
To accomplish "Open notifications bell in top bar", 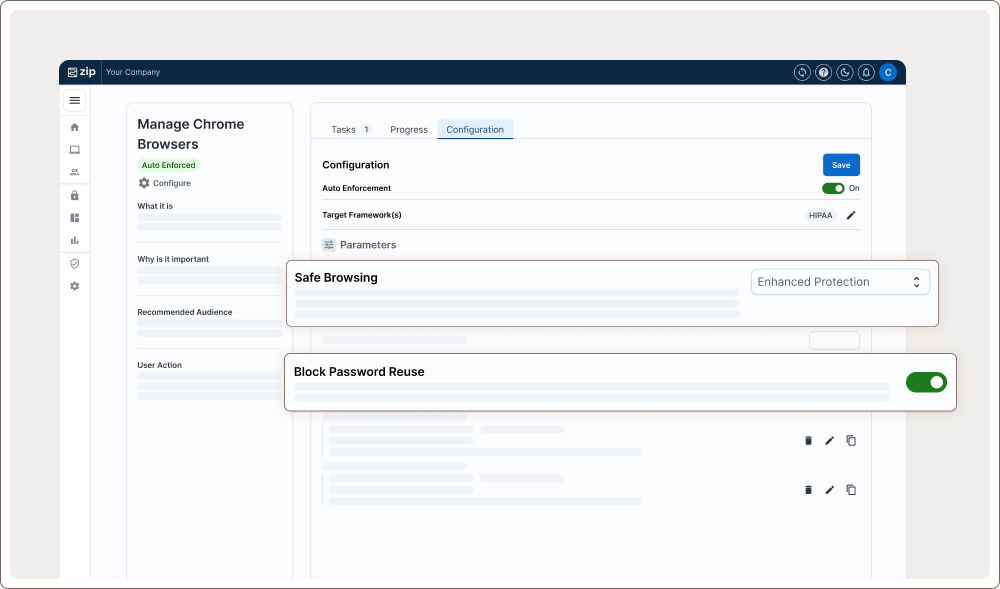I will coord(866,72).
